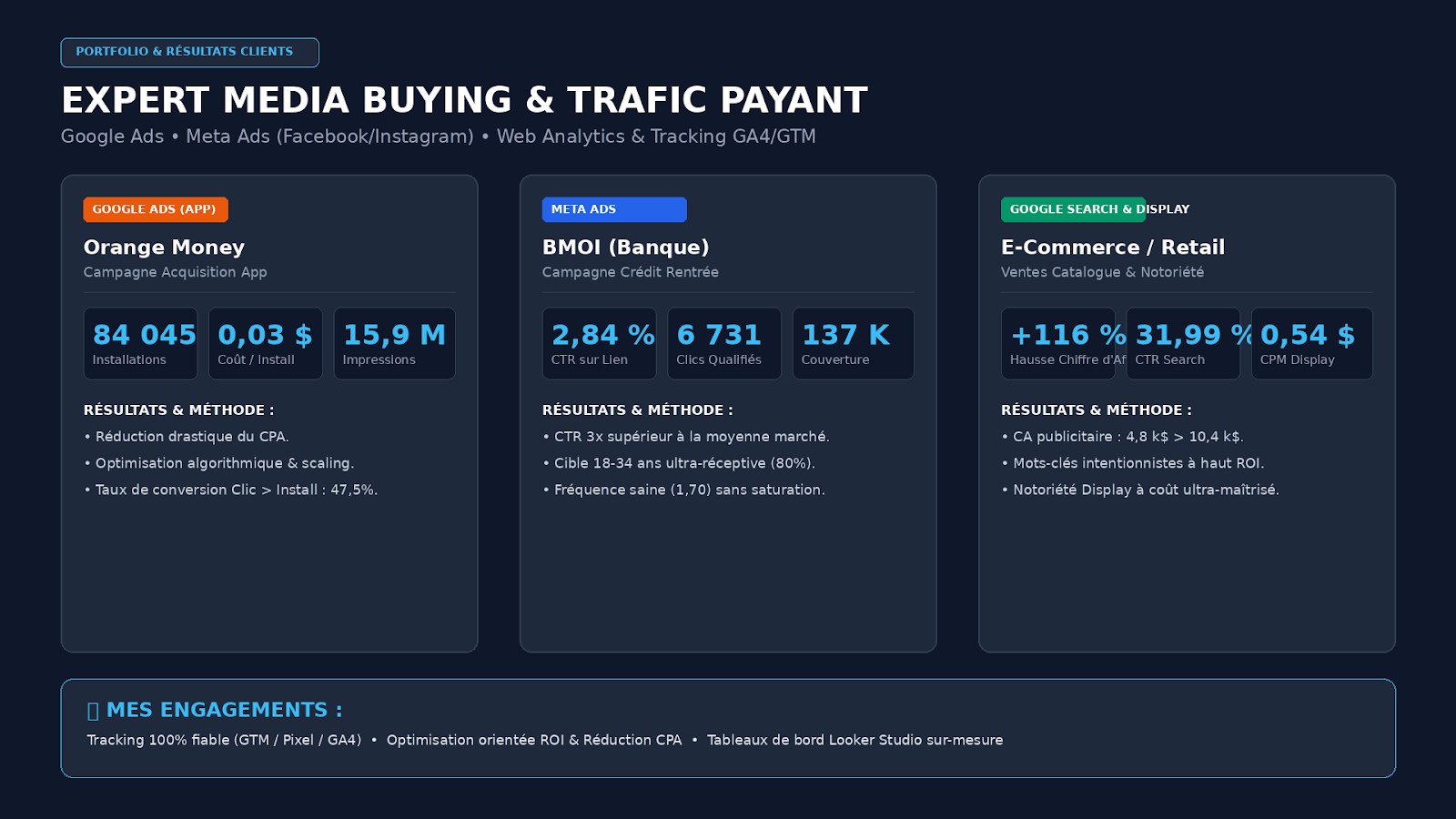
Task: Click subtitle mentioning Google Ads and Meta Ads
Action: [x=439, y=136]
